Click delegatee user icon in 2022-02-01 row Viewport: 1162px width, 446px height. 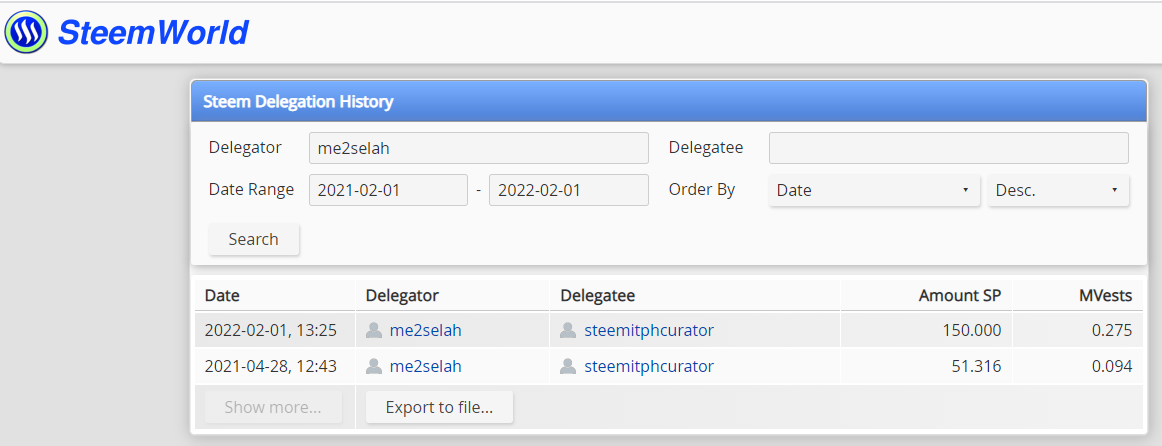(x=568, y=330)
